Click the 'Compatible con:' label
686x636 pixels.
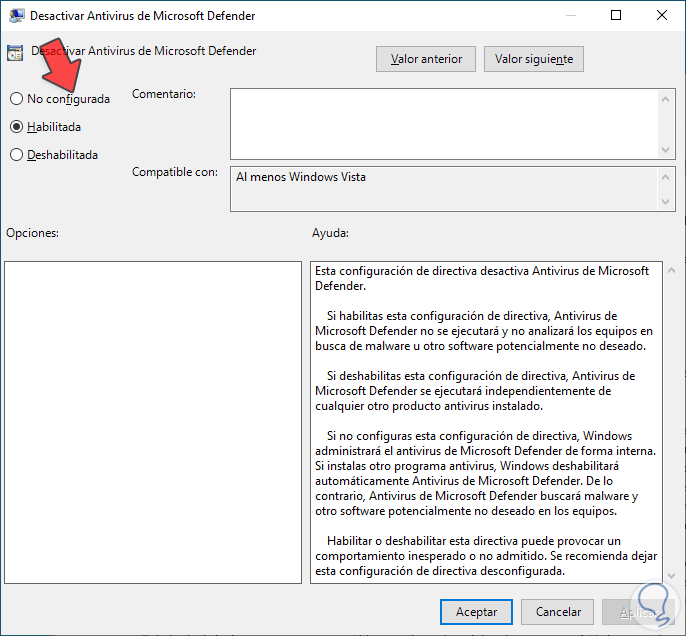[x=175, y=172]
